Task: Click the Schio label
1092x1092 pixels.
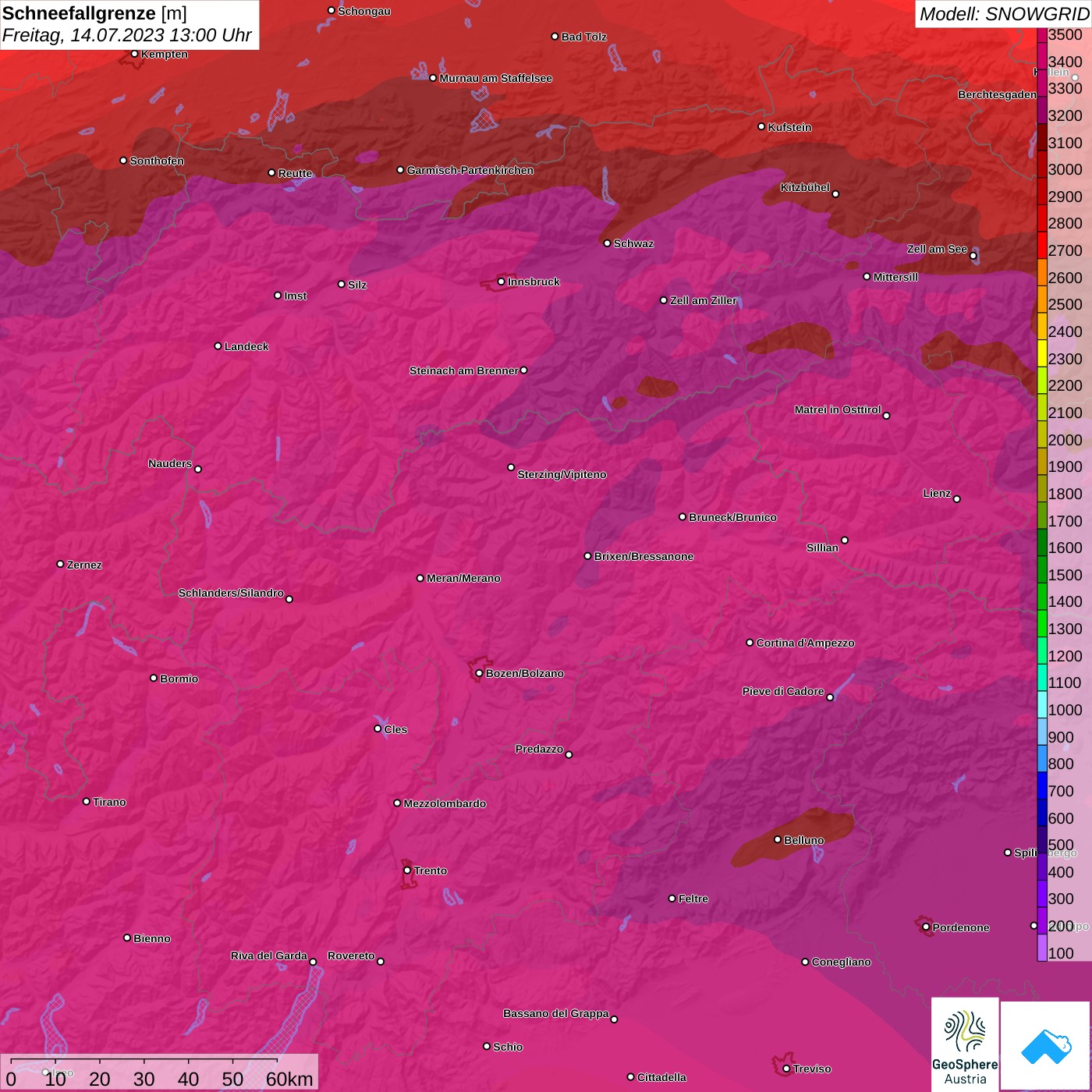Action: 508,1047
